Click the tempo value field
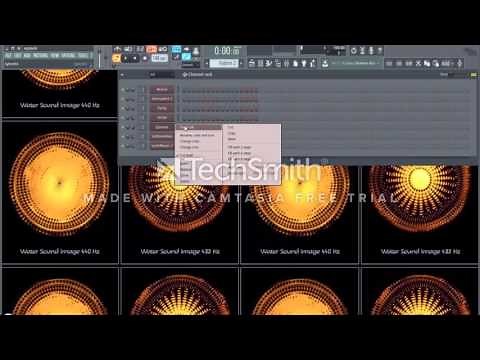This screenshot has height=360, width=480. [x=159, y=58]
